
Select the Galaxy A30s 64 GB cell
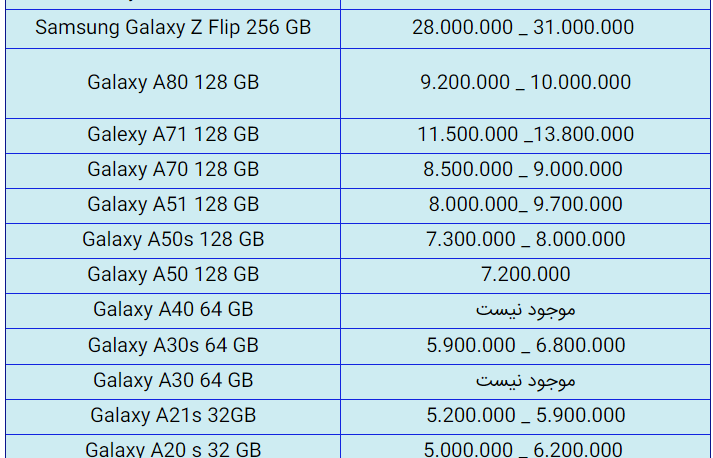click(x=173, y=346)
